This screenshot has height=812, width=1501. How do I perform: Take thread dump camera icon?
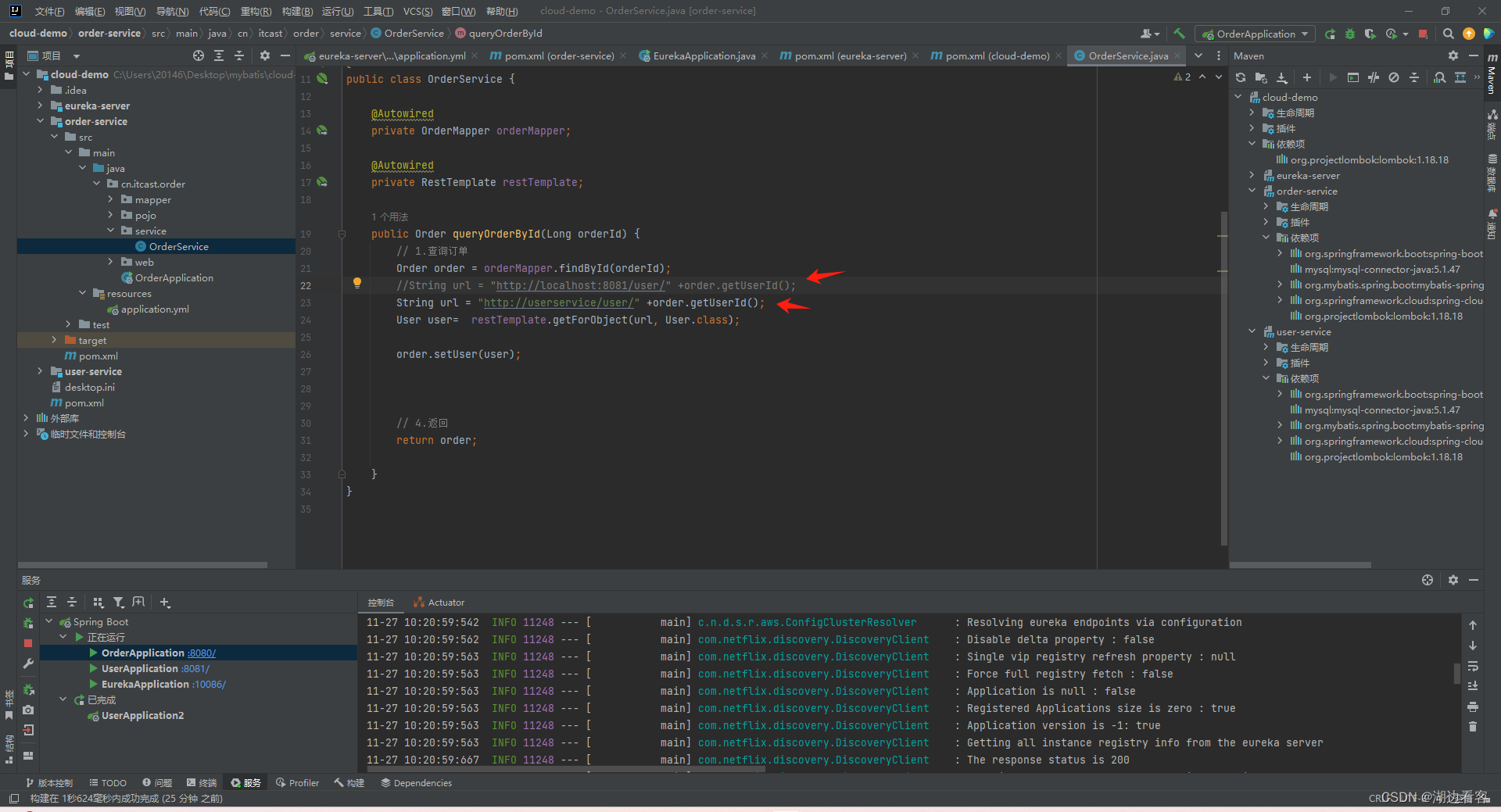[x=28, y=710]
